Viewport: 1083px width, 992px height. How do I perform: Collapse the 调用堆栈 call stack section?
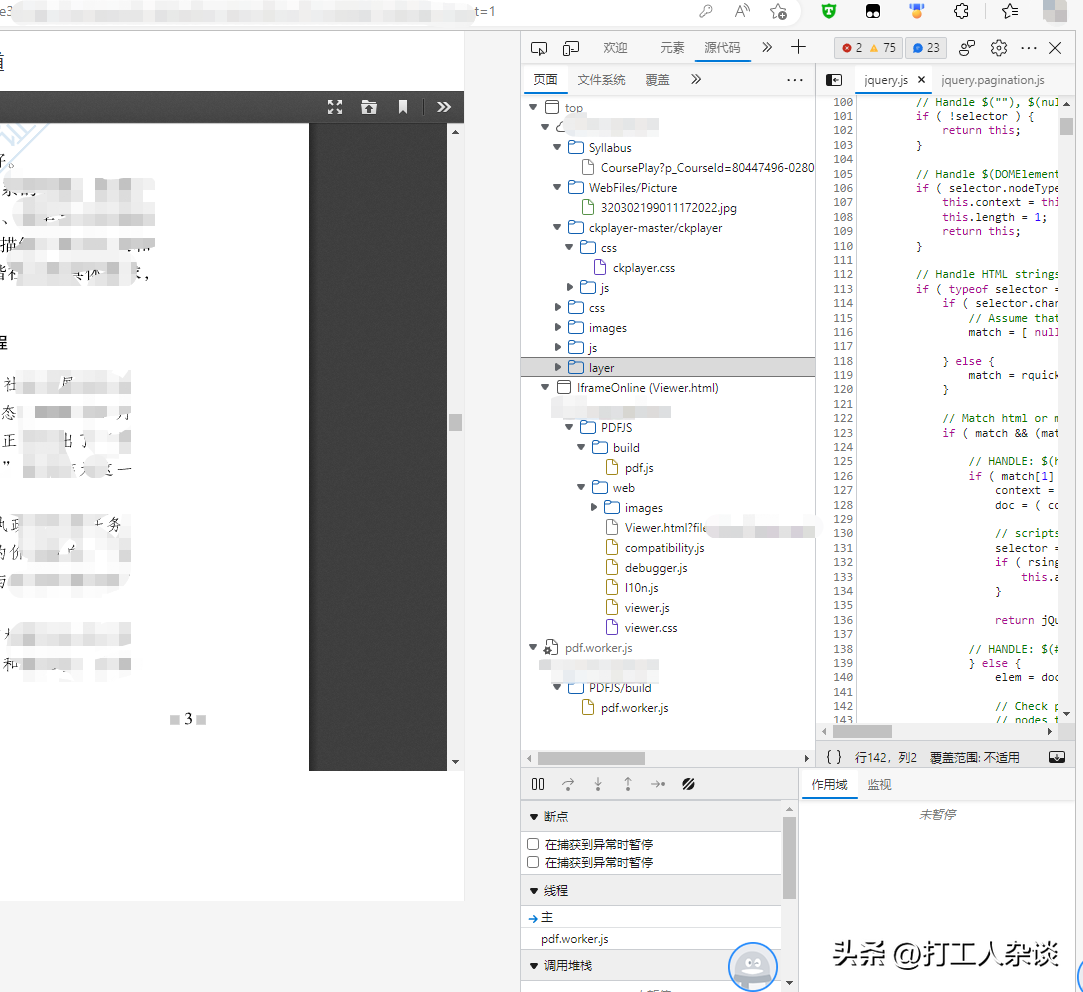533,966
